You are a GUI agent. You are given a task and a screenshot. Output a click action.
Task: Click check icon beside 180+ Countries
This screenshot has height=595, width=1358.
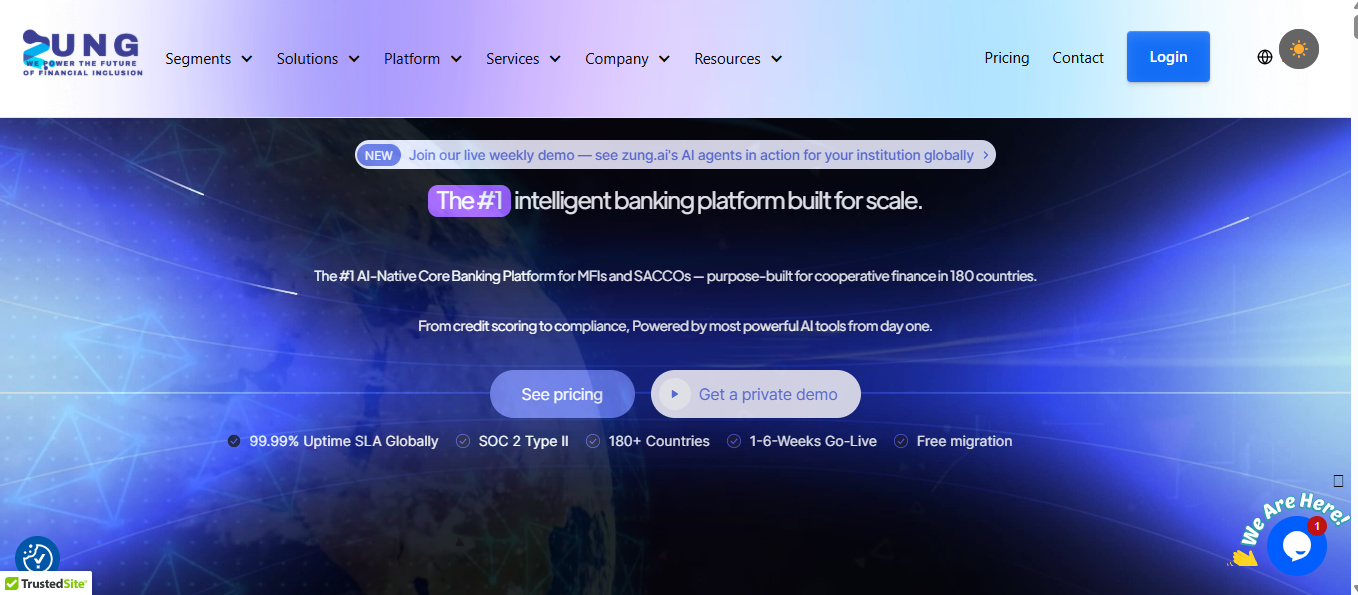point(593,441)
